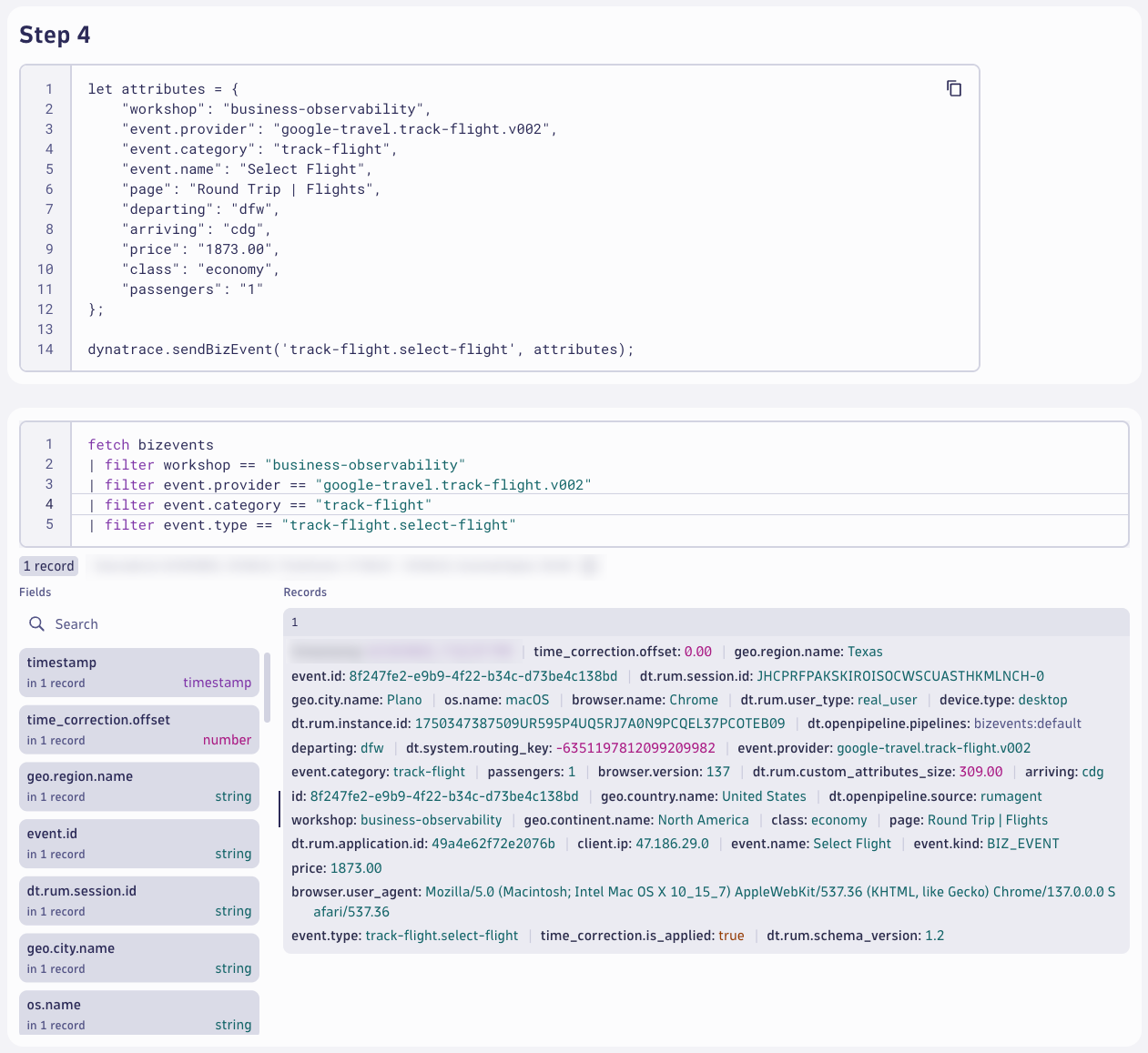Copy the Step 4 code snippet
This screenshot has height=1053, width=1148.
(x=954, y=88)
